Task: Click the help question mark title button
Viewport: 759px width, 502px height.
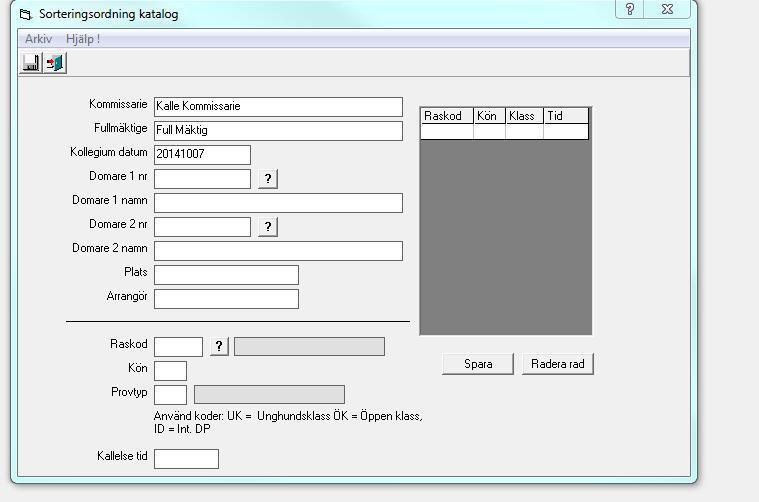Action: (629, 9)
